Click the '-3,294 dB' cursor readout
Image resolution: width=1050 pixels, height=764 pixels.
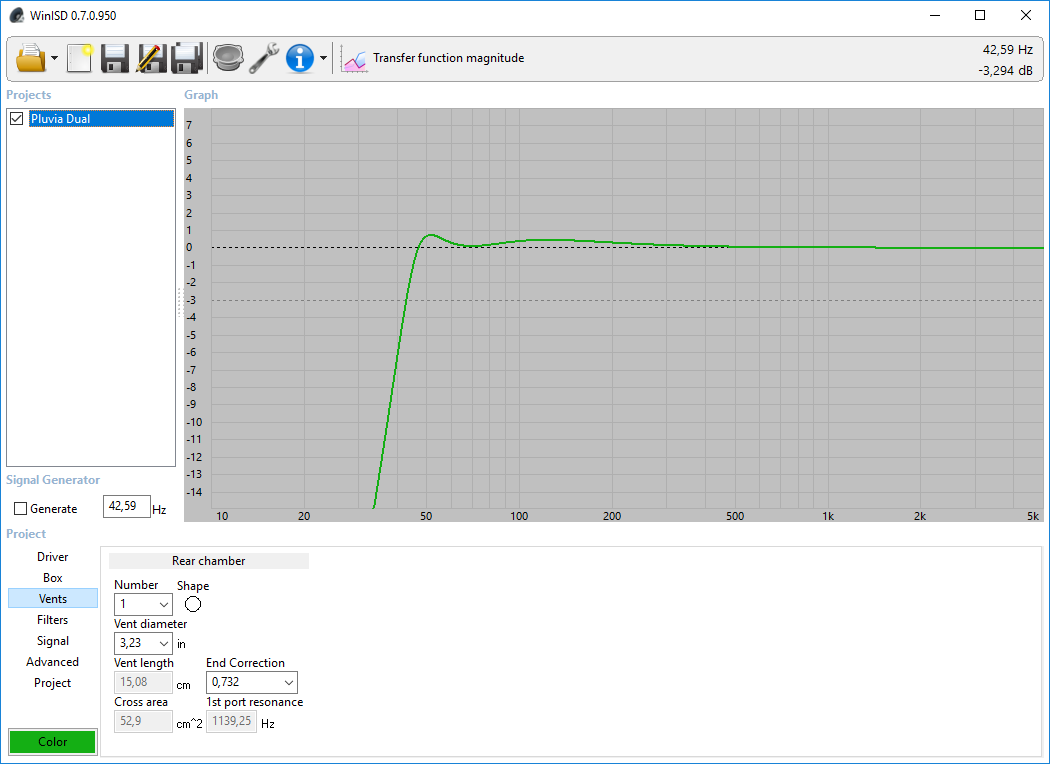tap(1005, 70)
